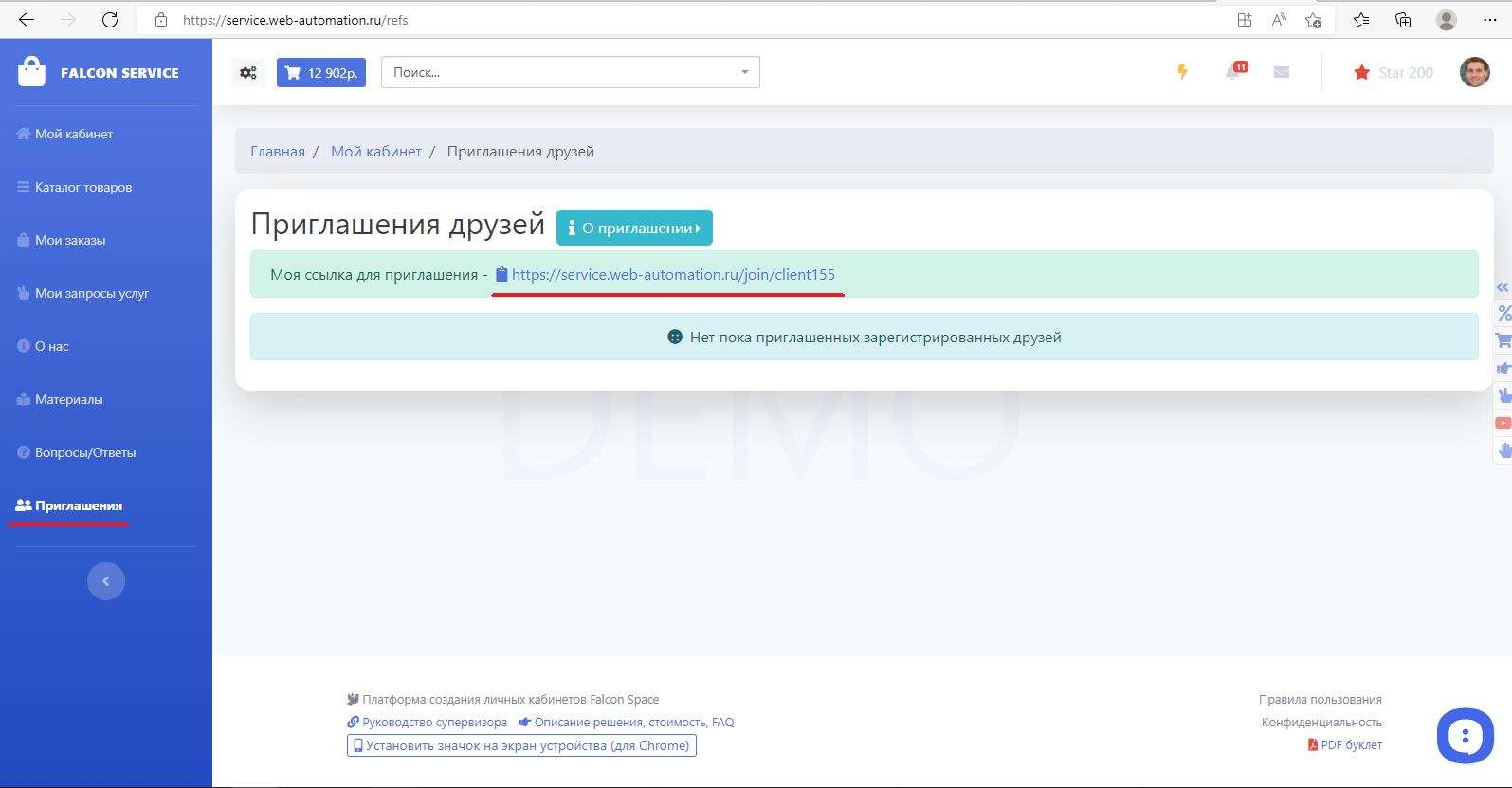The width and height of the screenshot is (1512, 788).
Task: Open the settings gears icon in header
Action: coord(248,73)
